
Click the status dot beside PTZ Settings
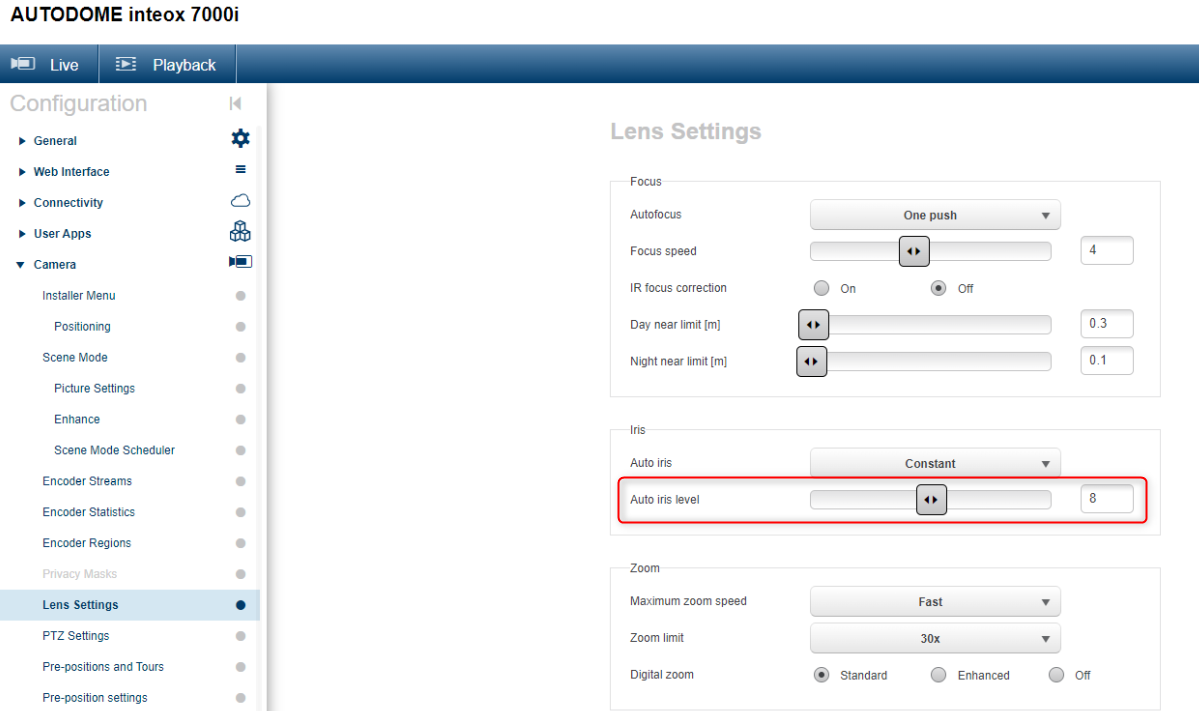coord(240,636)
